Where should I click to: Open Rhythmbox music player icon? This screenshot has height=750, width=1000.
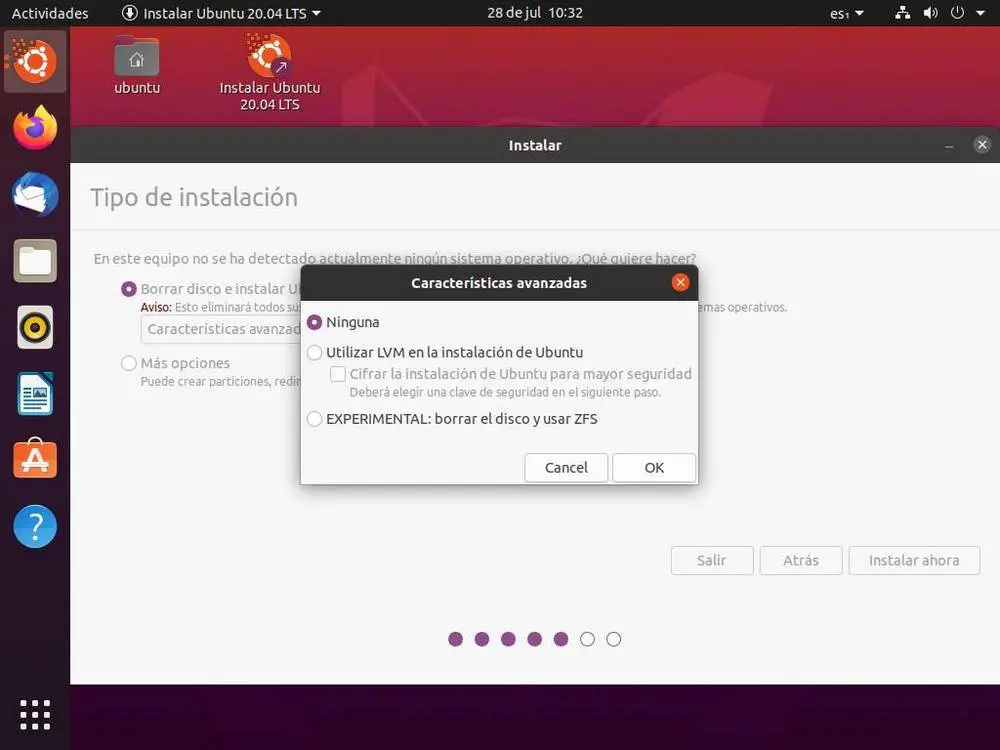(x=35, y=327)
